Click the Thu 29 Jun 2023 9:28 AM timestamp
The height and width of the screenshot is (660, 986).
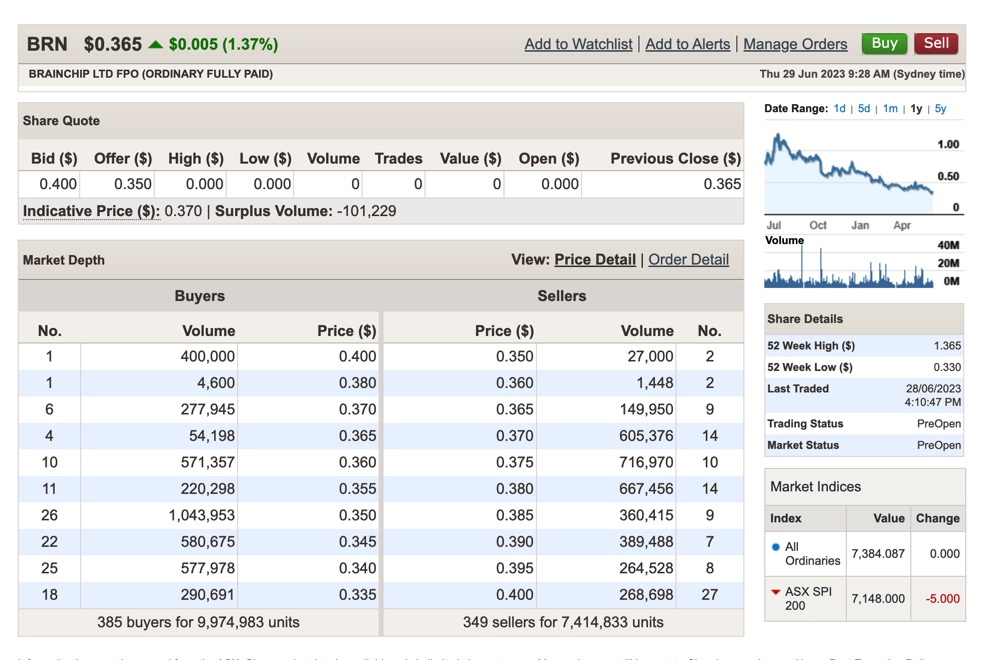click(861, 74)
